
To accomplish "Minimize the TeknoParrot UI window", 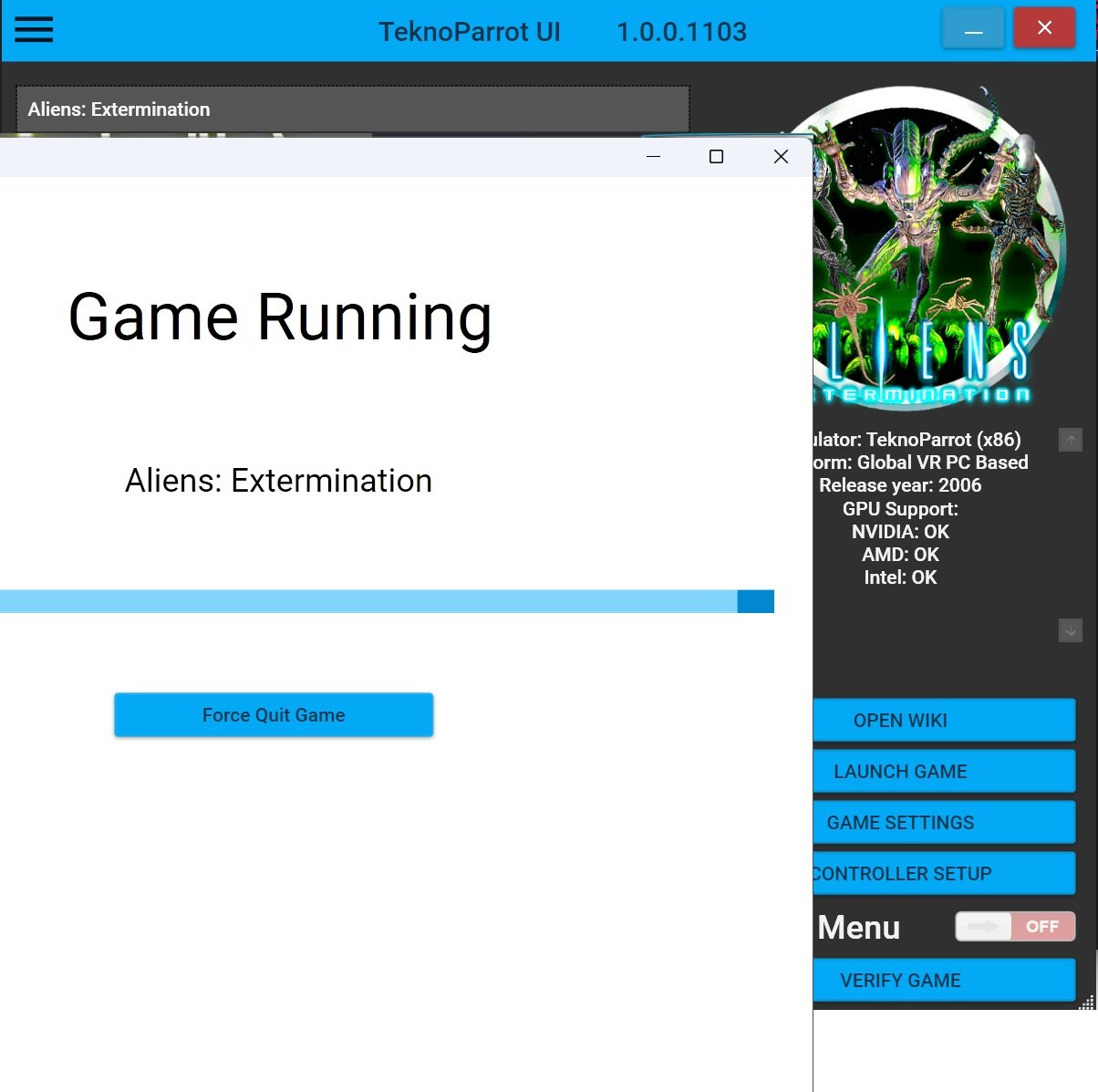I will (x=973, y=28).
